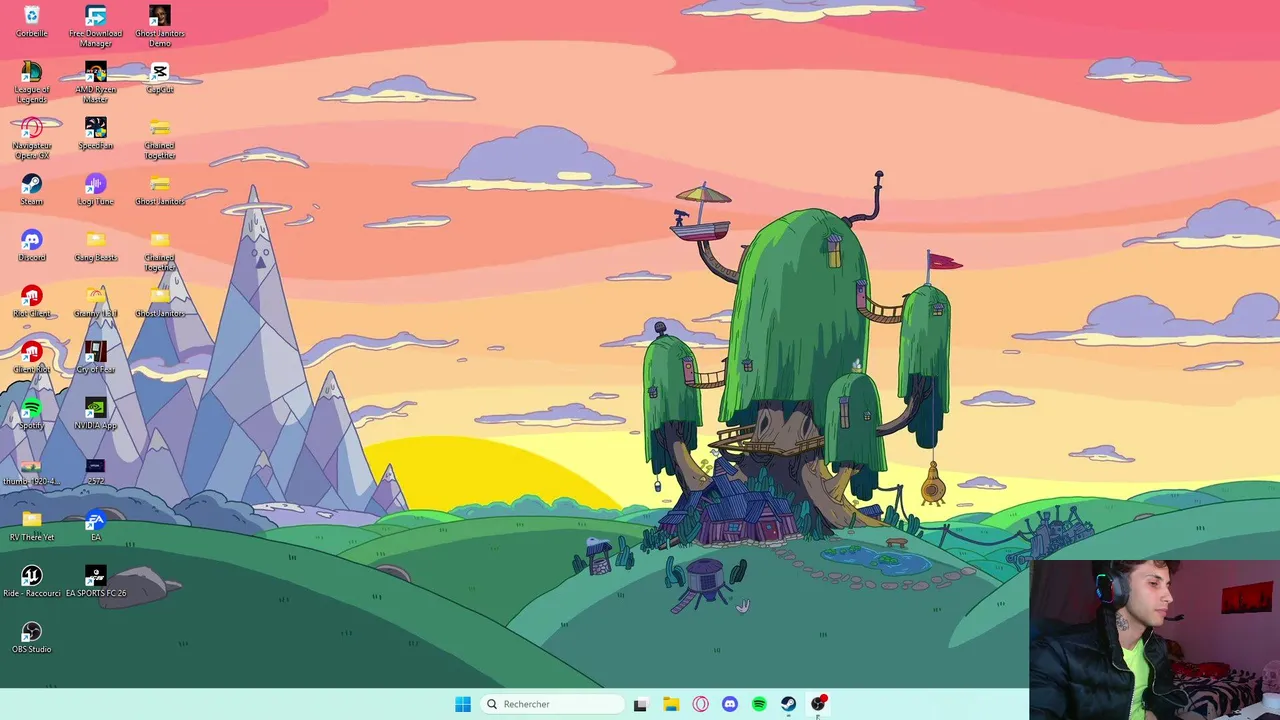Open Opera GX from the taskbar
The height and width of the screenshot is (720, 1280).
pyautogui.click(x=700, y=704)
